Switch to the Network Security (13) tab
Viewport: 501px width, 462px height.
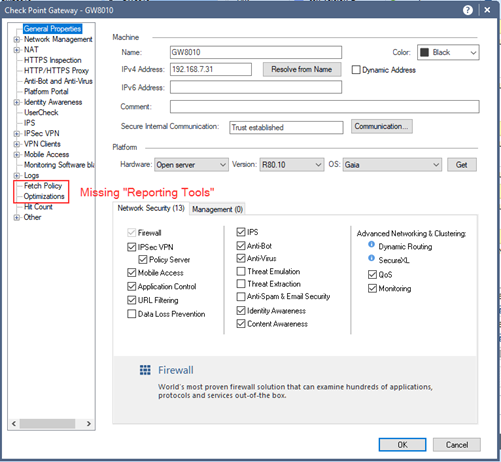151,208
